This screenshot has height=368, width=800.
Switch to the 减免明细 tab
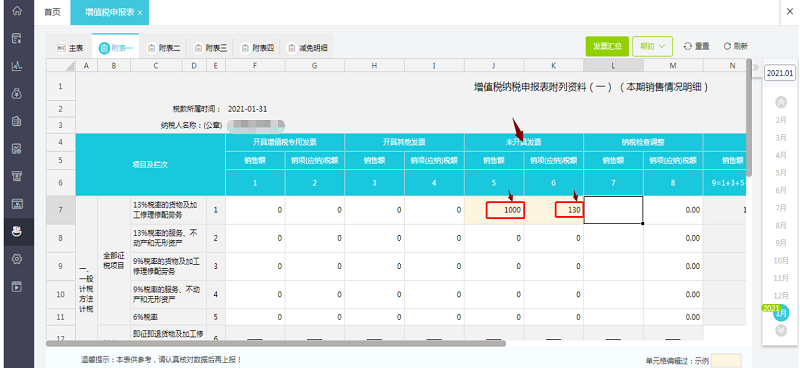[x=308, y=48]
